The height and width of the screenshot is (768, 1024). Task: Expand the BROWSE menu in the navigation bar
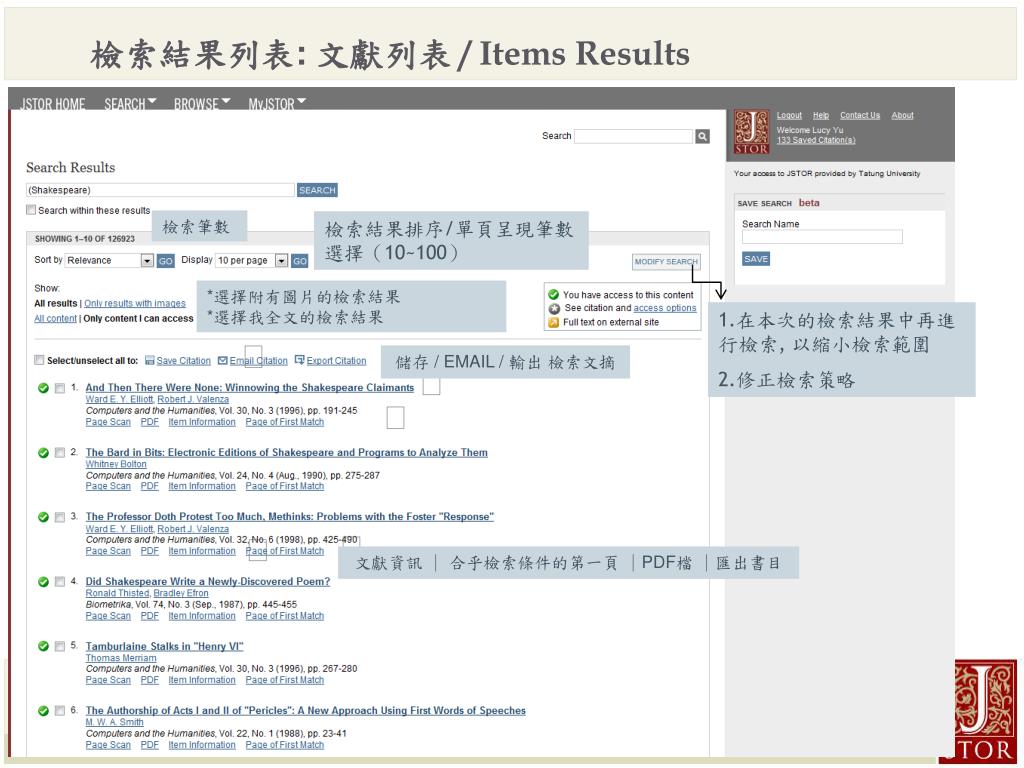coord(202,103)
